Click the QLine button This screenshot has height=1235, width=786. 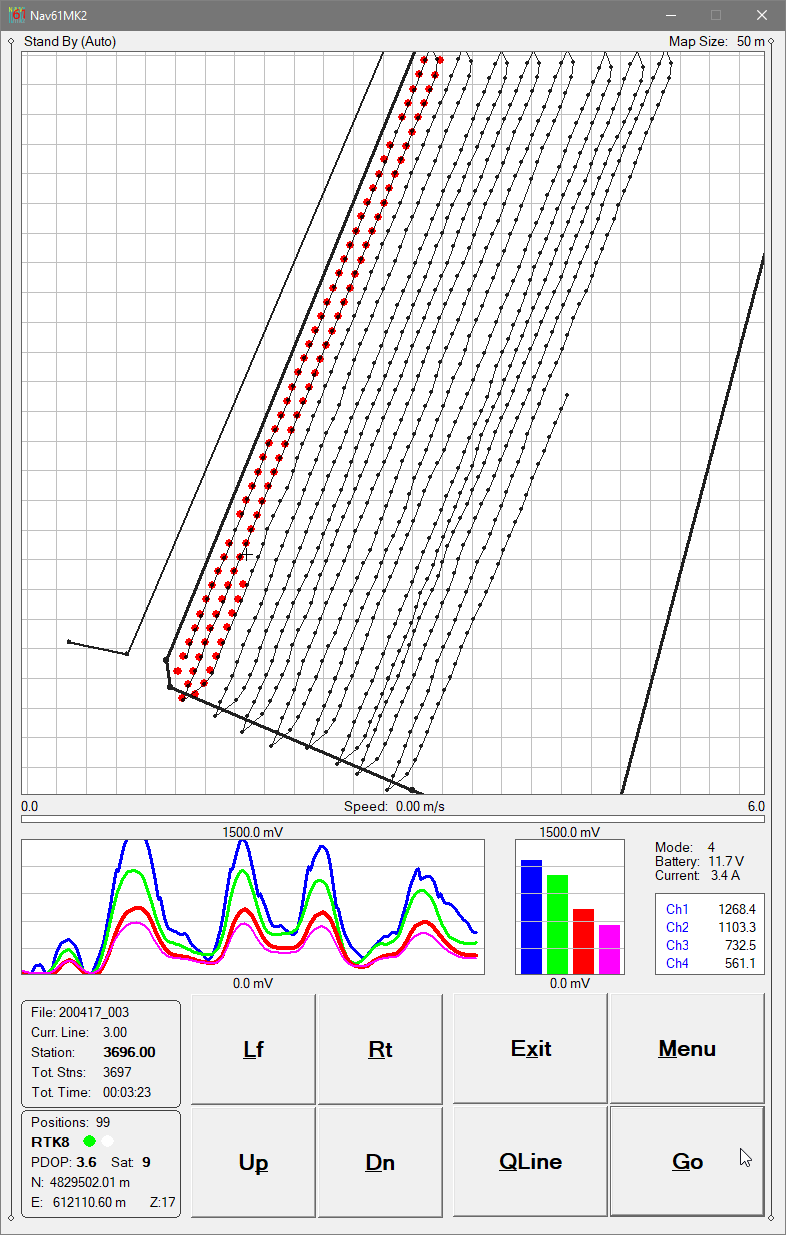click(530, 1162)
